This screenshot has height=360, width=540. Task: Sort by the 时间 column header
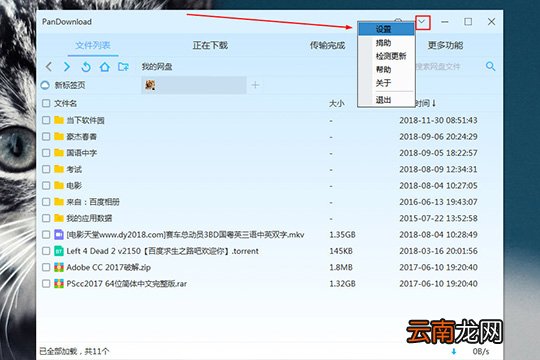tap(426, 103)
